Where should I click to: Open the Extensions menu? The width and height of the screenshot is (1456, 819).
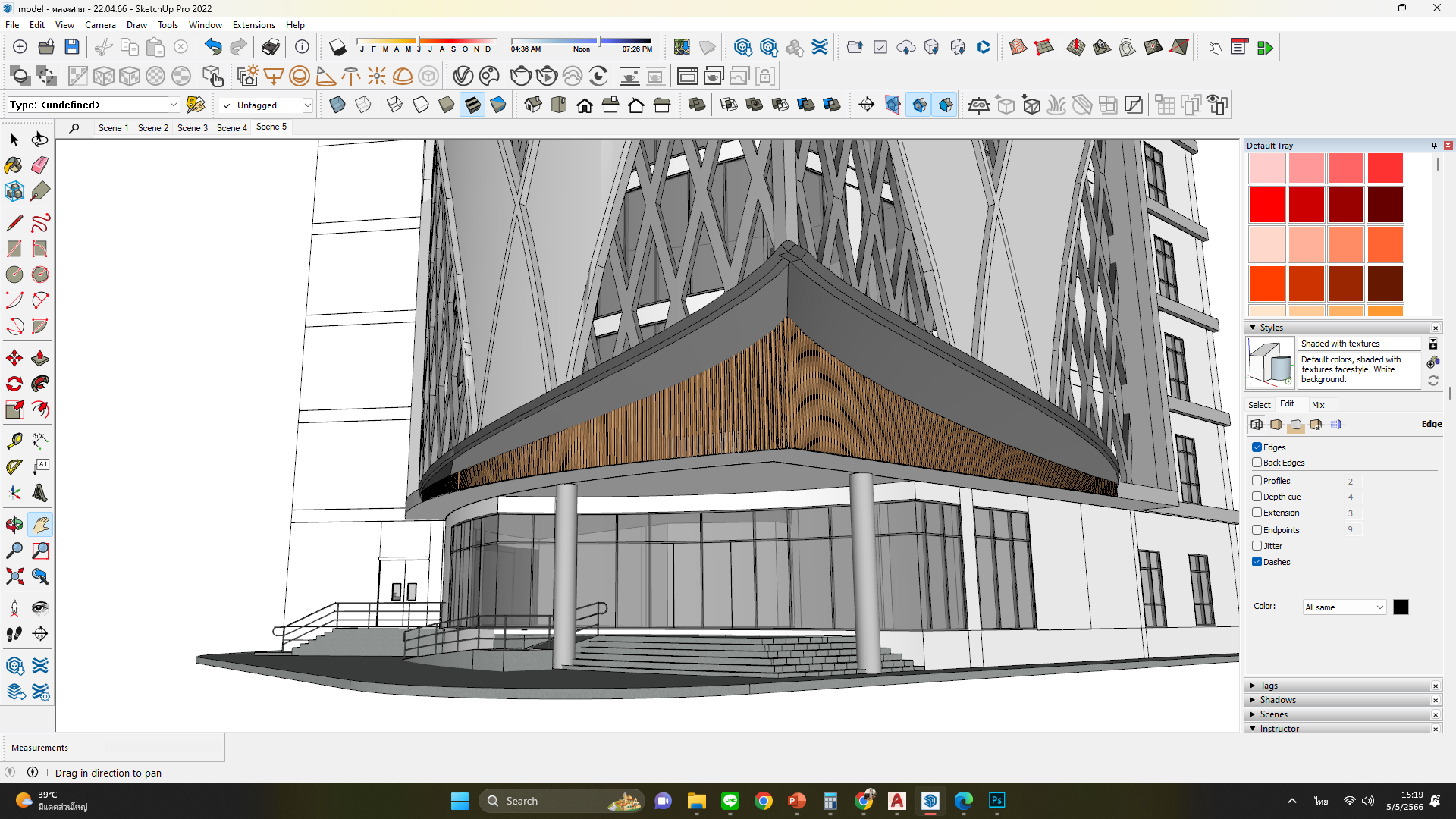253,25
